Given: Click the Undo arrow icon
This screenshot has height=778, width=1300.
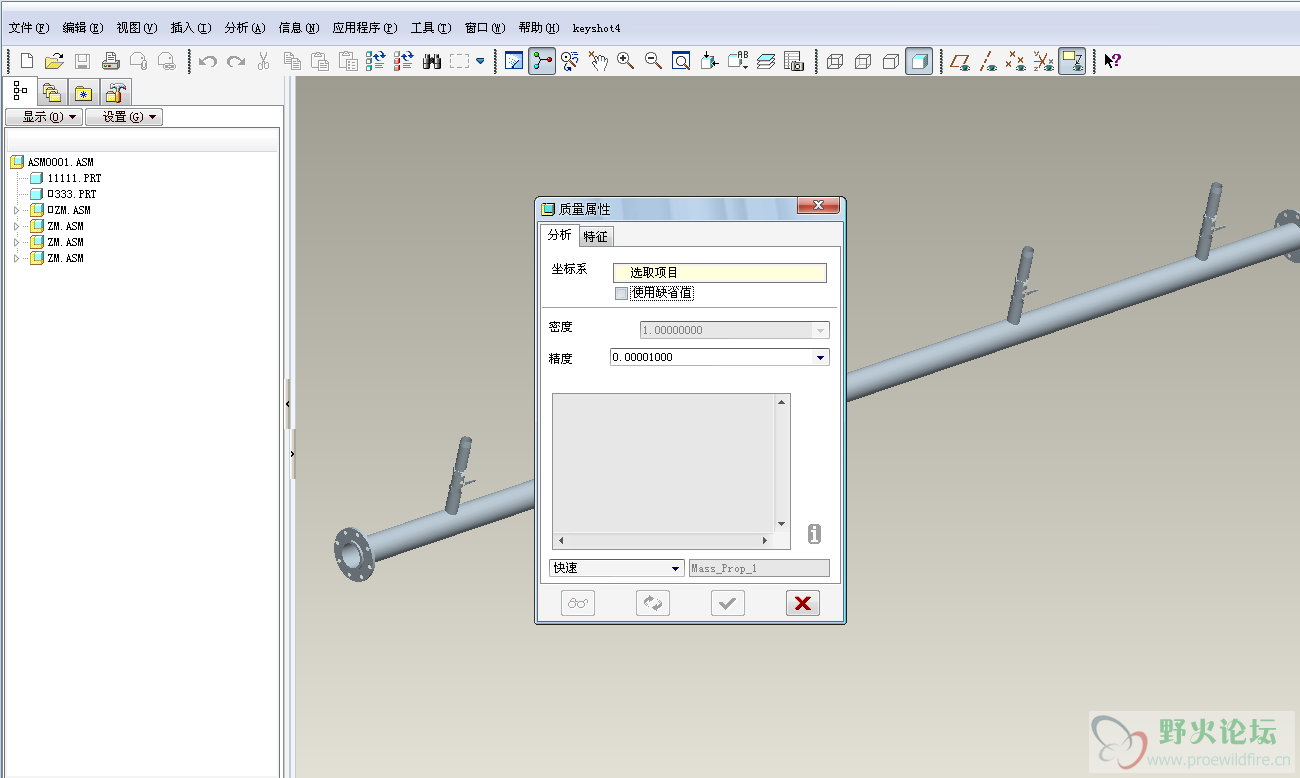Looking at the screenshot, I should coord(208,61).
